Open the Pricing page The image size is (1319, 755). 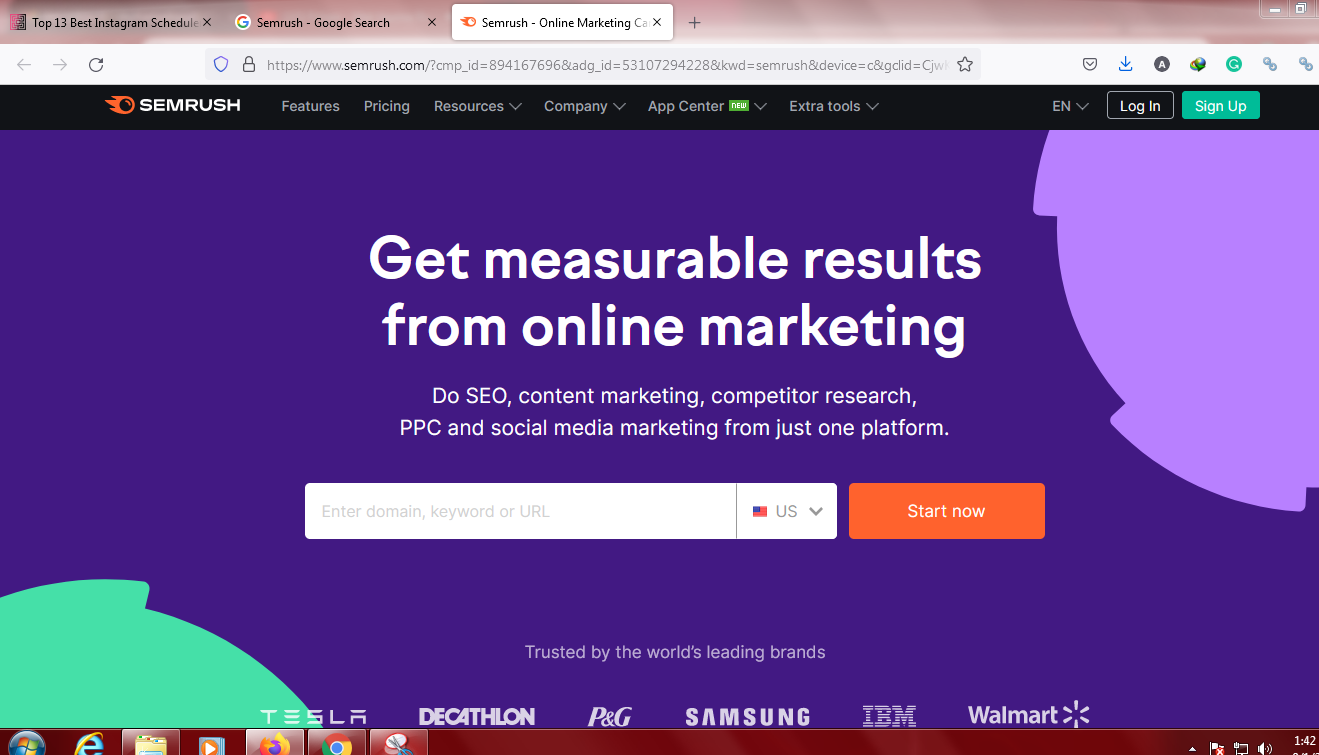tap(387, 106)
